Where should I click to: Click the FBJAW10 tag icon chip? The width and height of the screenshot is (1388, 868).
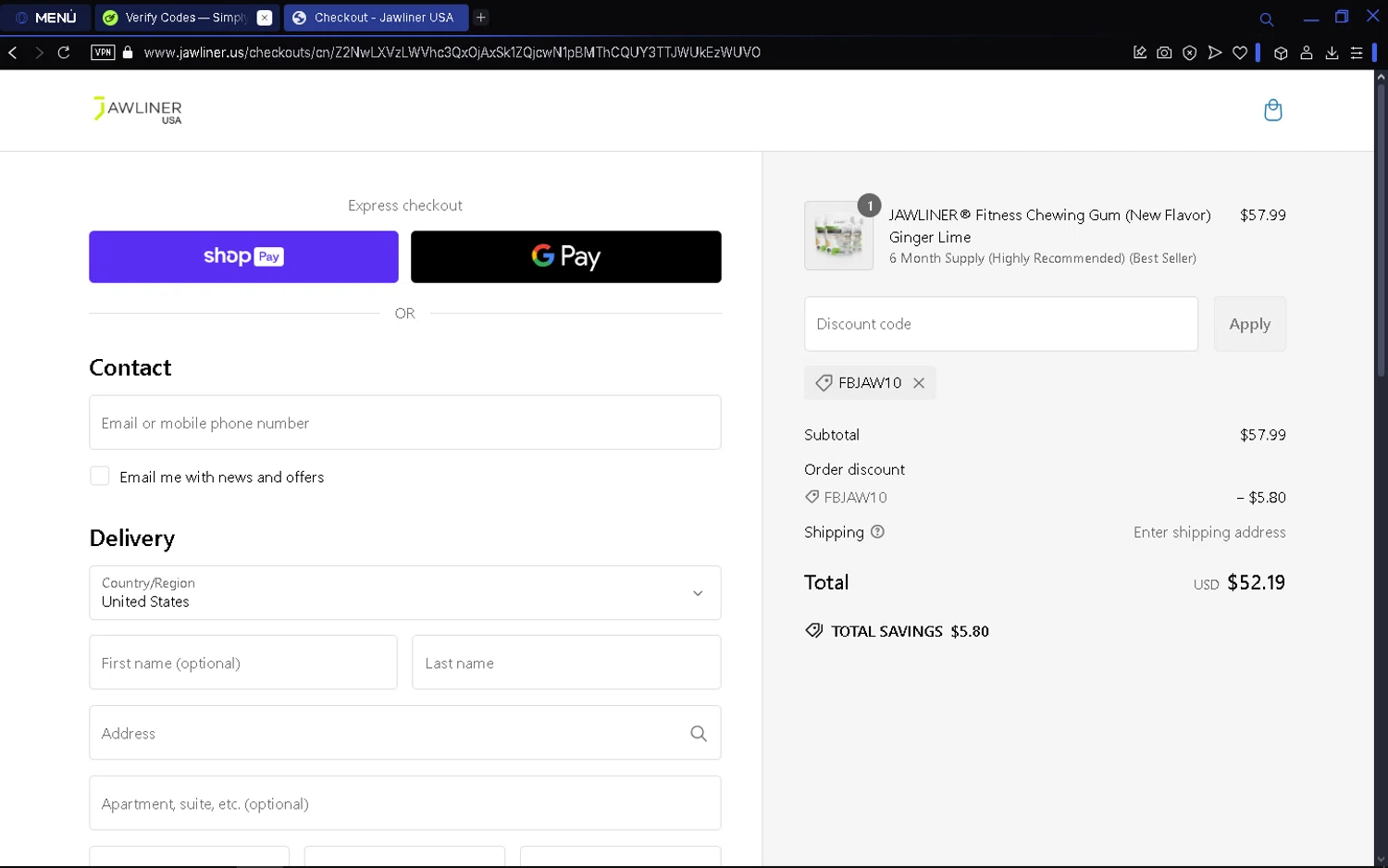(824, 383)
